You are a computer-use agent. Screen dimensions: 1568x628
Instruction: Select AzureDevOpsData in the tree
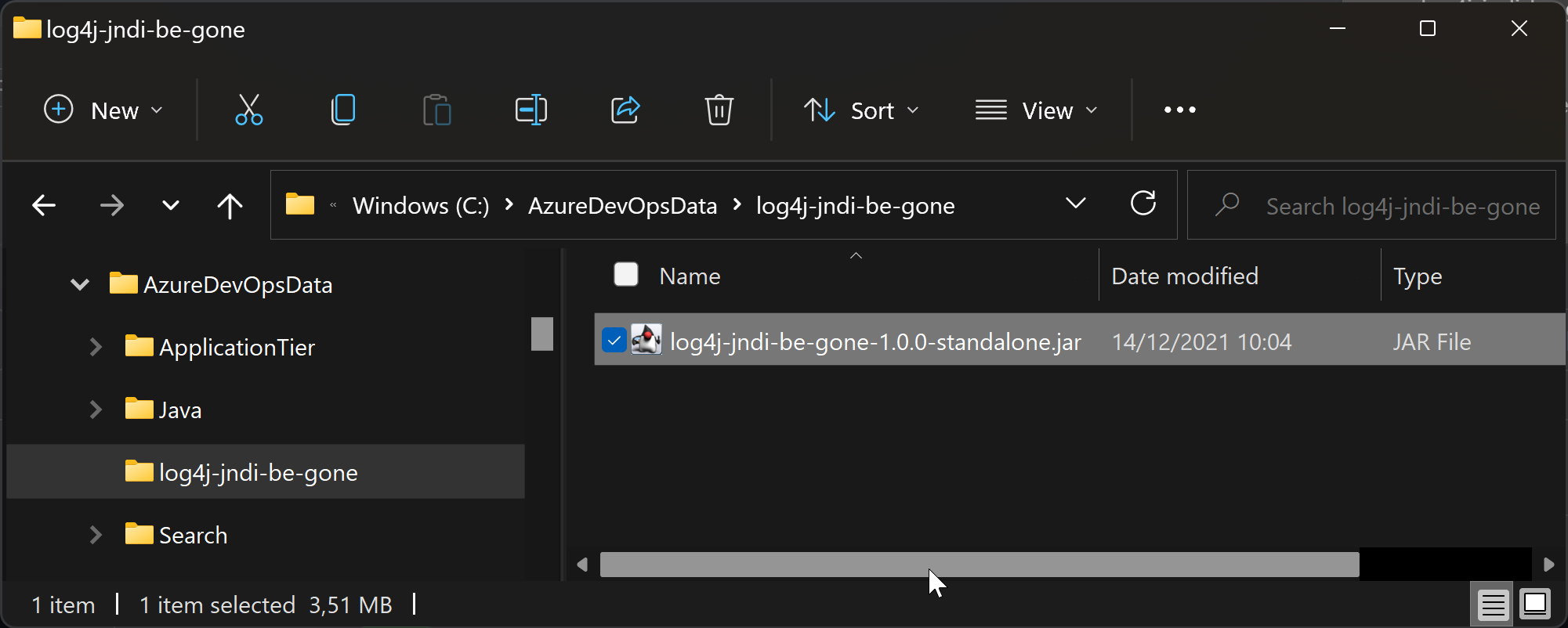237,284
